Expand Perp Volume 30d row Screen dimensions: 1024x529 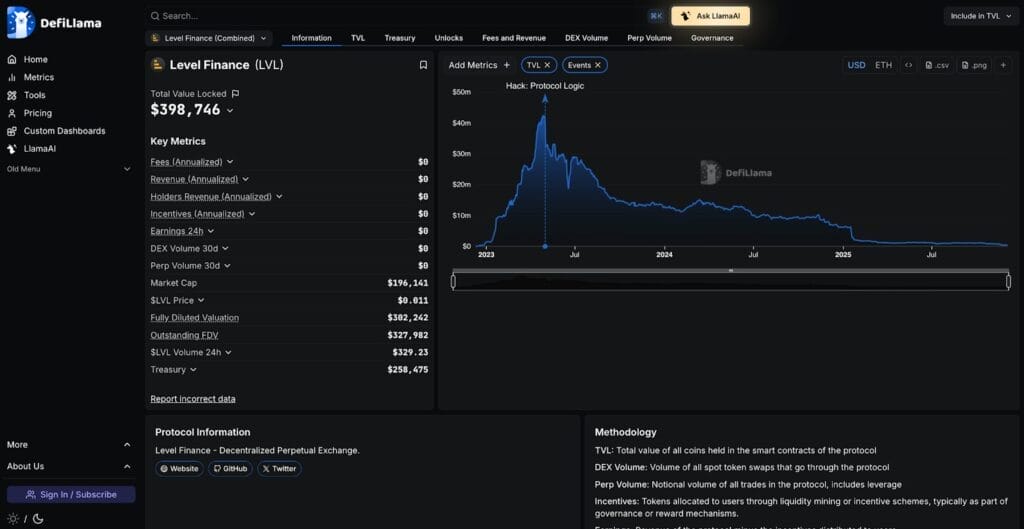coord(227,266)
